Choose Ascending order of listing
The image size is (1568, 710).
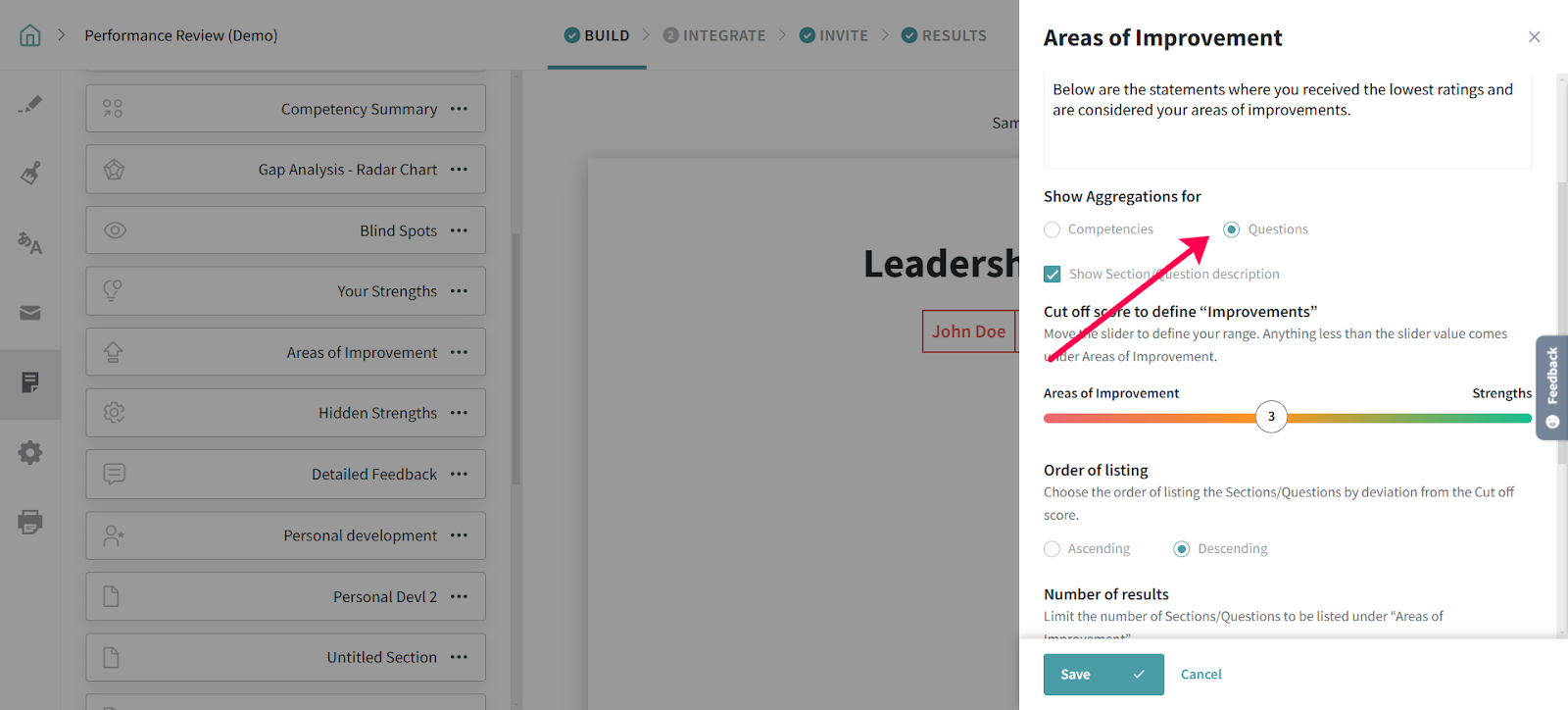click(x=1053, y=549)
